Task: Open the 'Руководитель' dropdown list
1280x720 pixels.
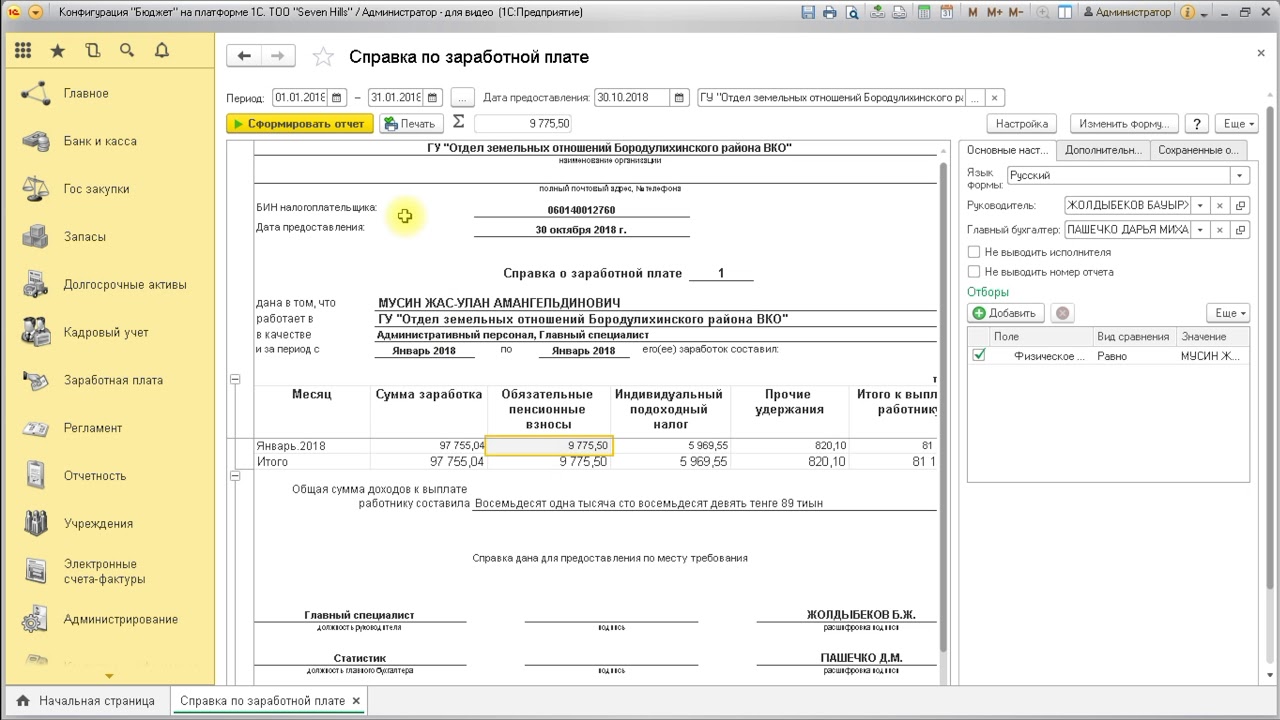Action: (x=1200, y=206)
